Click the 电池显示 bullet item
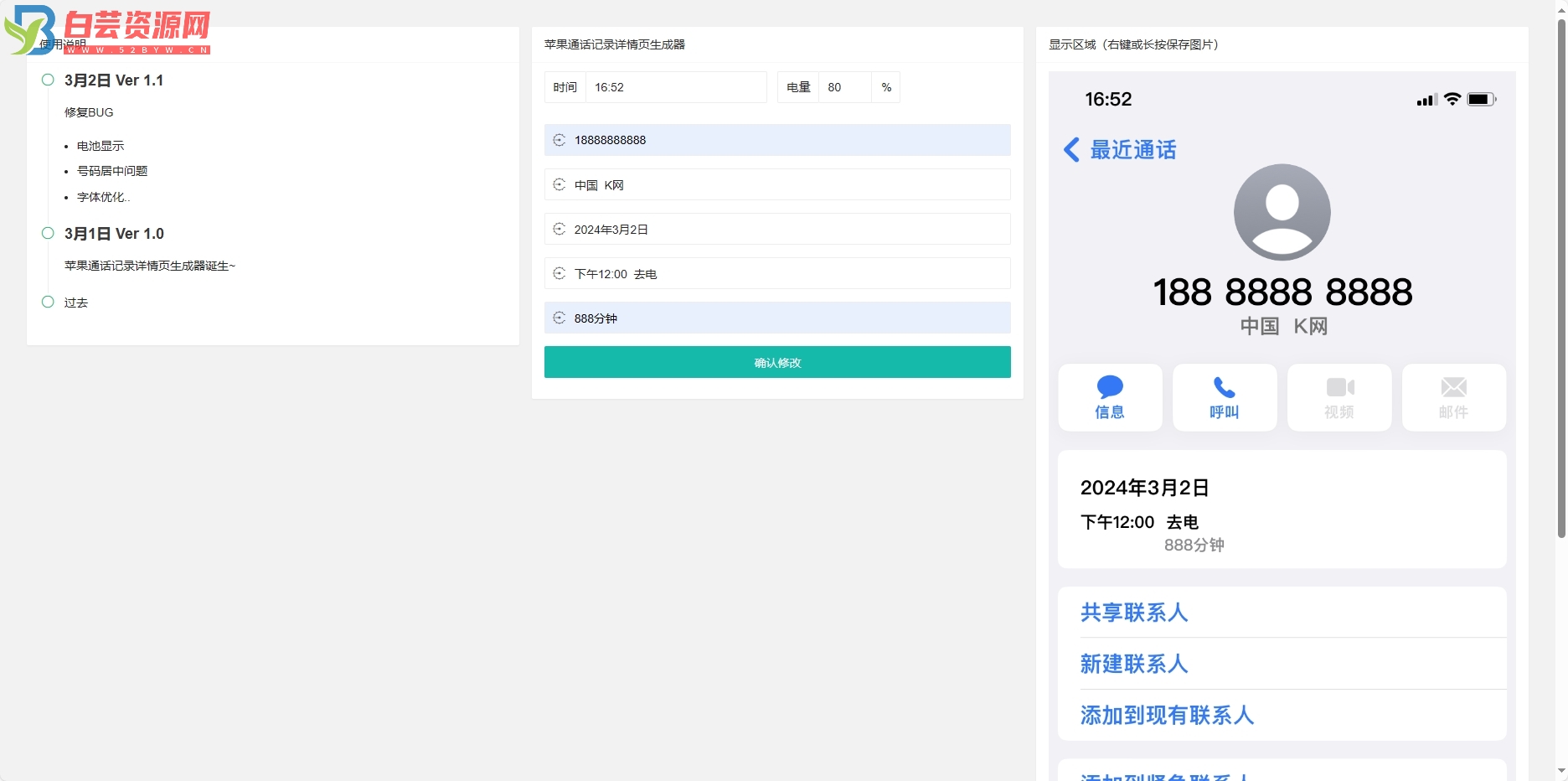Screen dimensions: 1568x781 [101, 146]
